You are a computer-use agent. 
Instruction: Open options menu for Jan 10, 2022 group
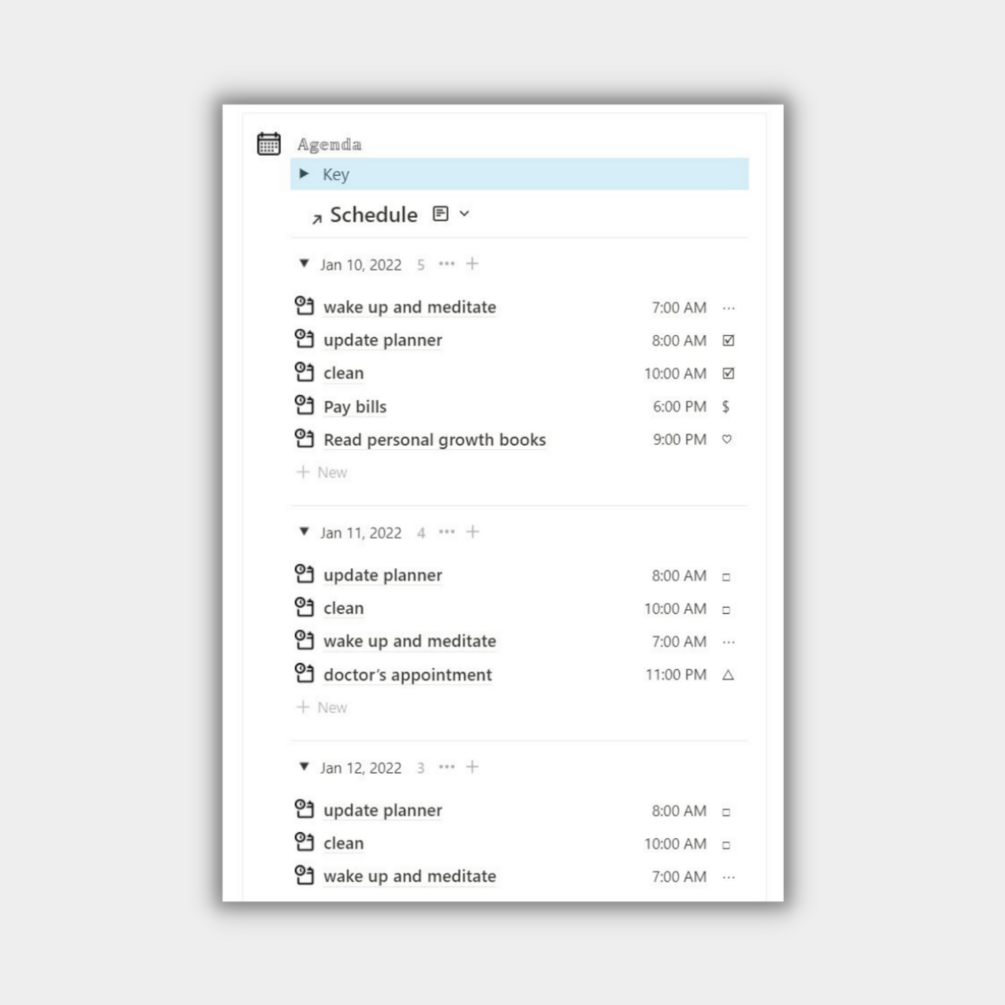[447, 264]
